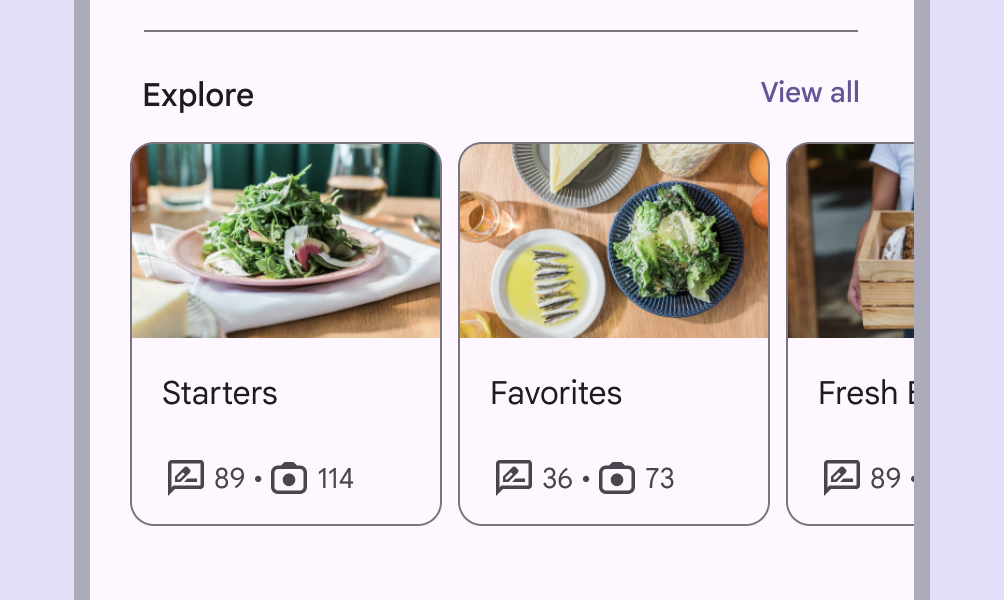Click the 36 review count on Favorites

click(x=557, y=479)
